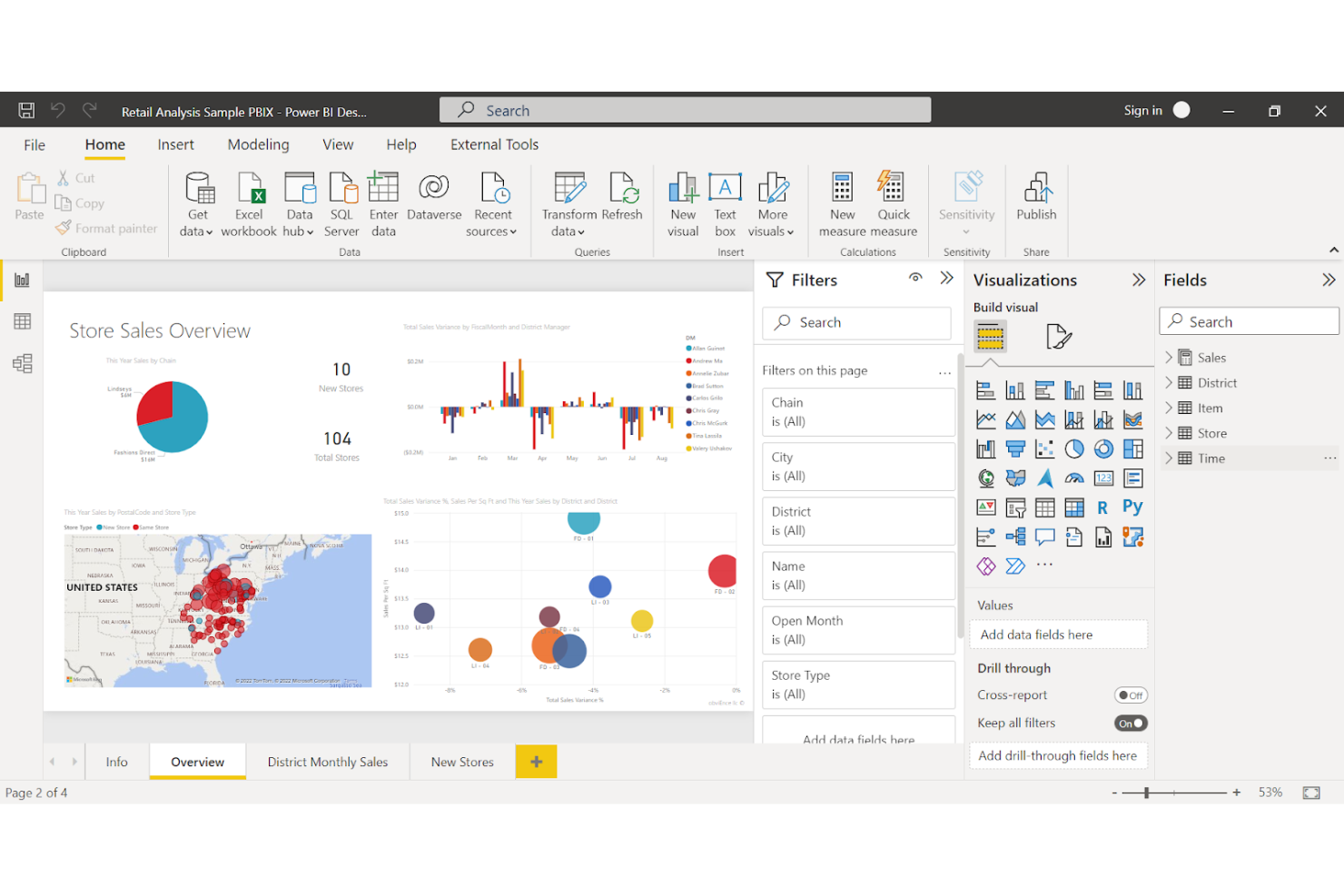Viewport: 1344px width, 896px height.
Task: Insert a Slicer visual
Action: click(x=1015, y=507)
